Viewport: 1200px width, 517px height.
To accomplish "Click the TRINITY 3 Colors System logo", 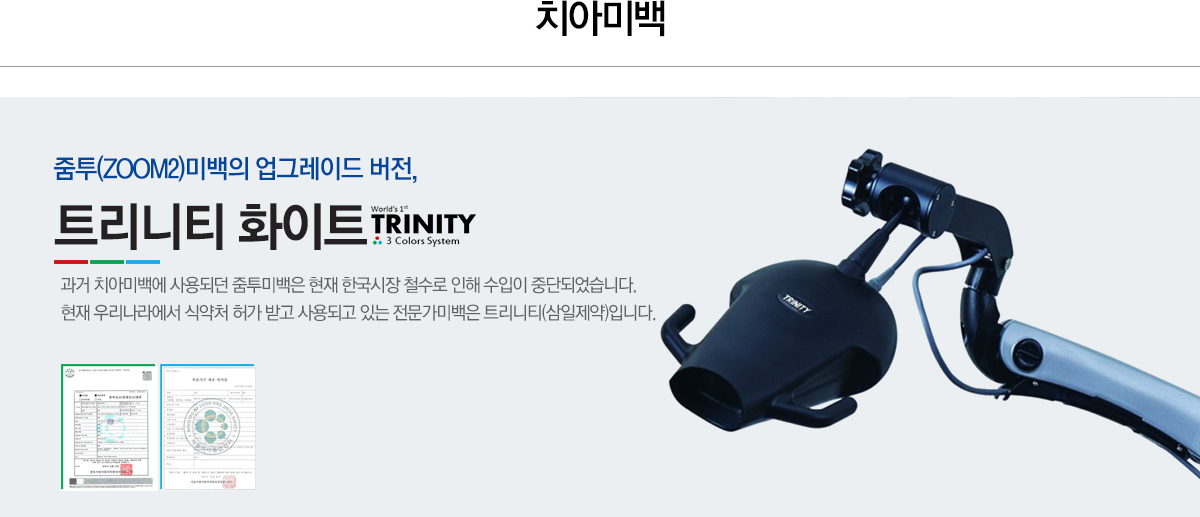I will coord(422,226).
